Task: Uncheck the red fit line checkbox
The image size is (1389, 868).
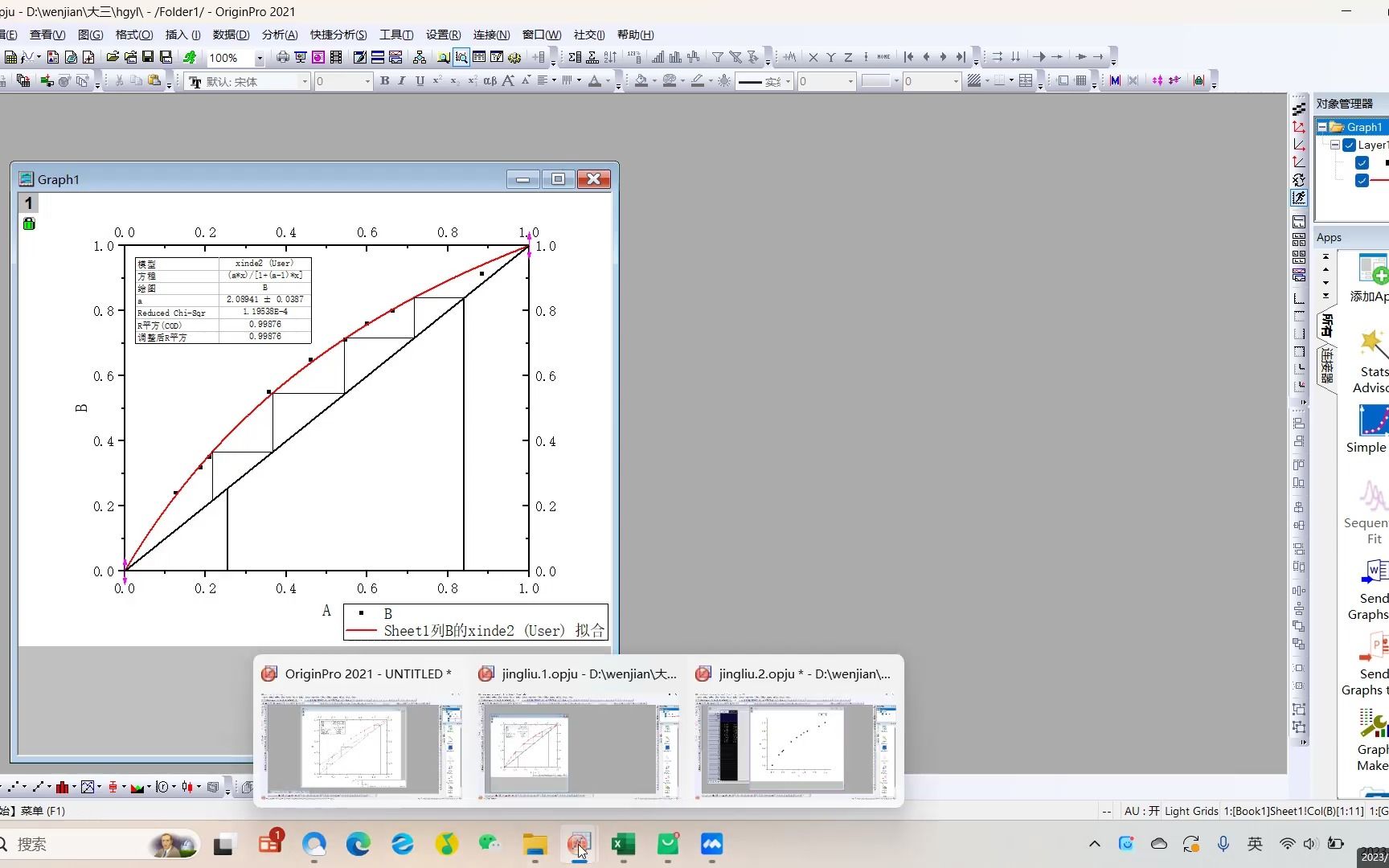Action: [x=1362, y=180]
